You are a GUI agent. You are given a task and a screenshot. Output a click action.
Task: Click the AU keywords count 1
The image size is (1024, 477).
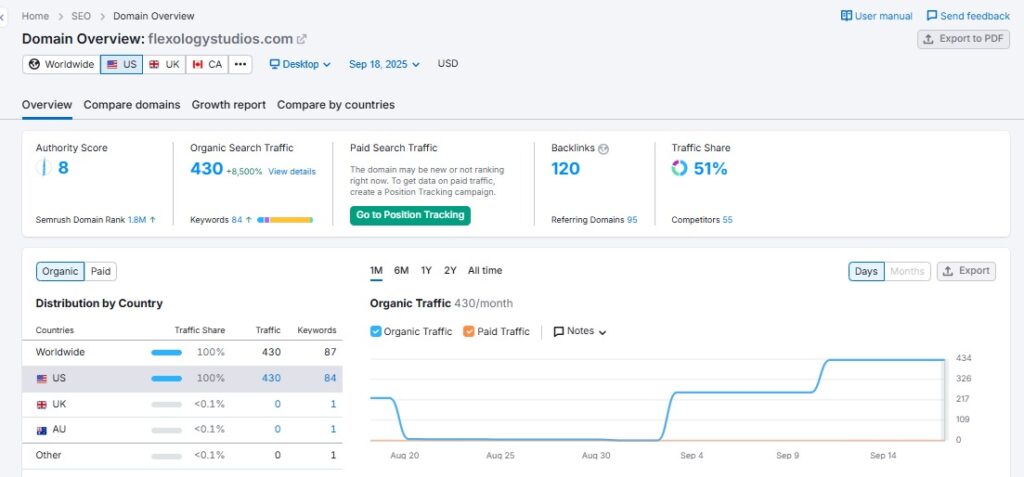point(333,429)
